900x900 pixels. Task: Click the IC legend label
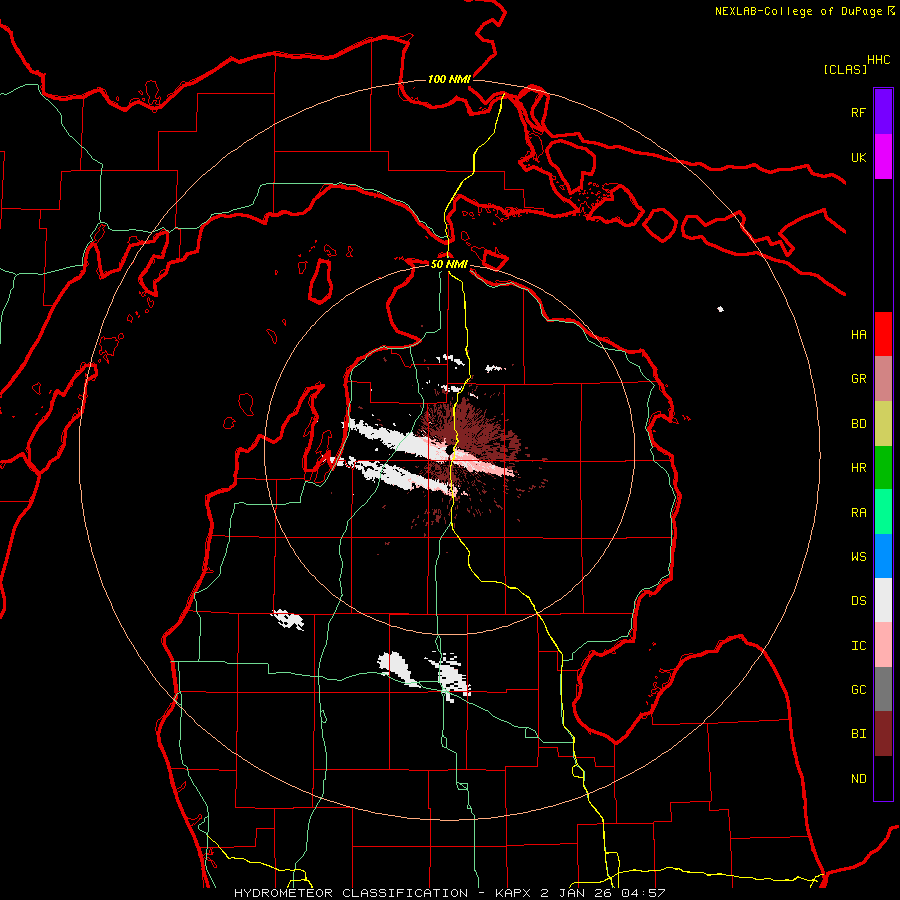pyautogui.click(x=858, y=646)
